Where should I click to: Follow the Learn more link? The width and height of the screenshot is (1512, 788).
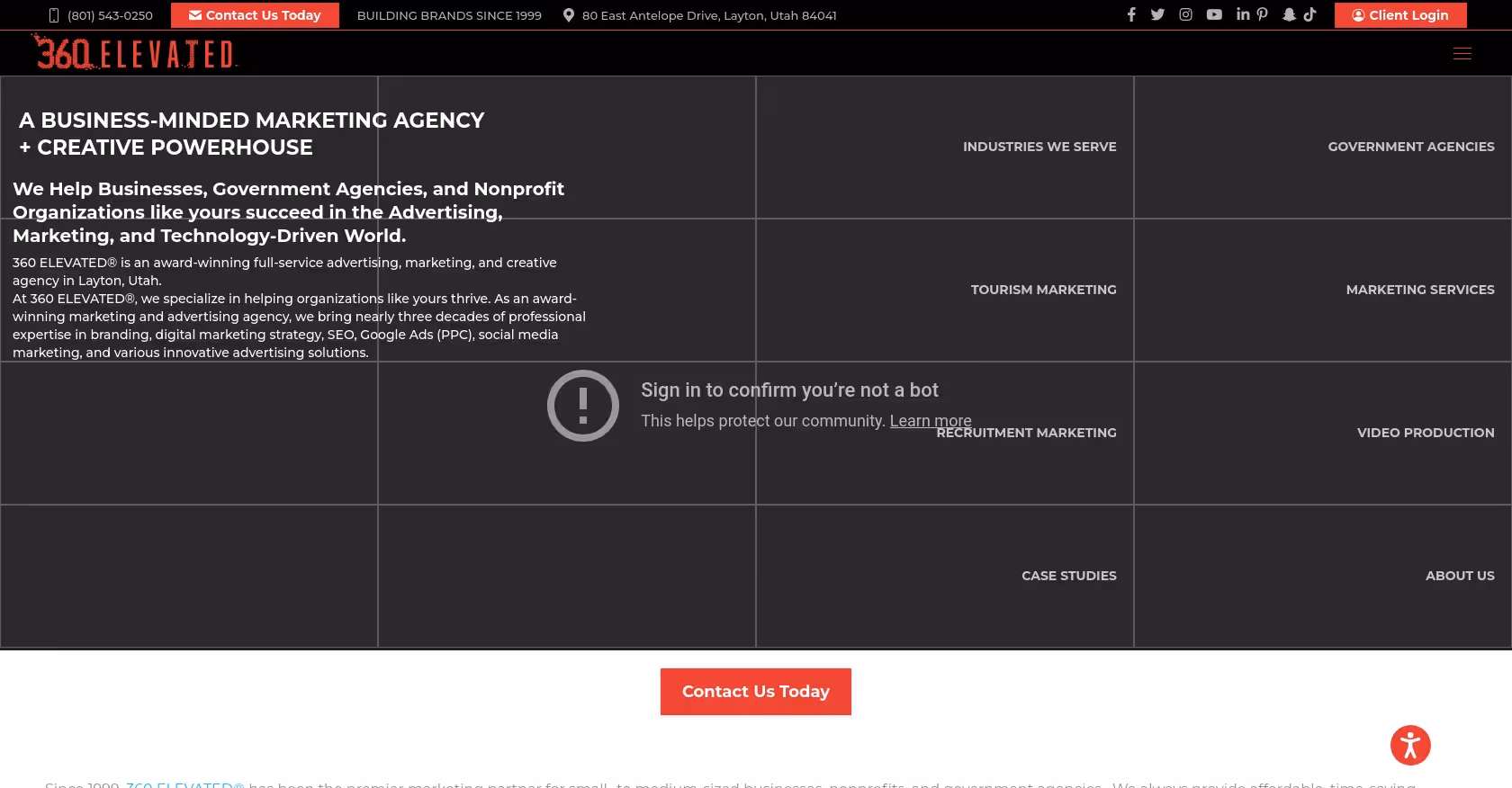click(x=931, y=421)
